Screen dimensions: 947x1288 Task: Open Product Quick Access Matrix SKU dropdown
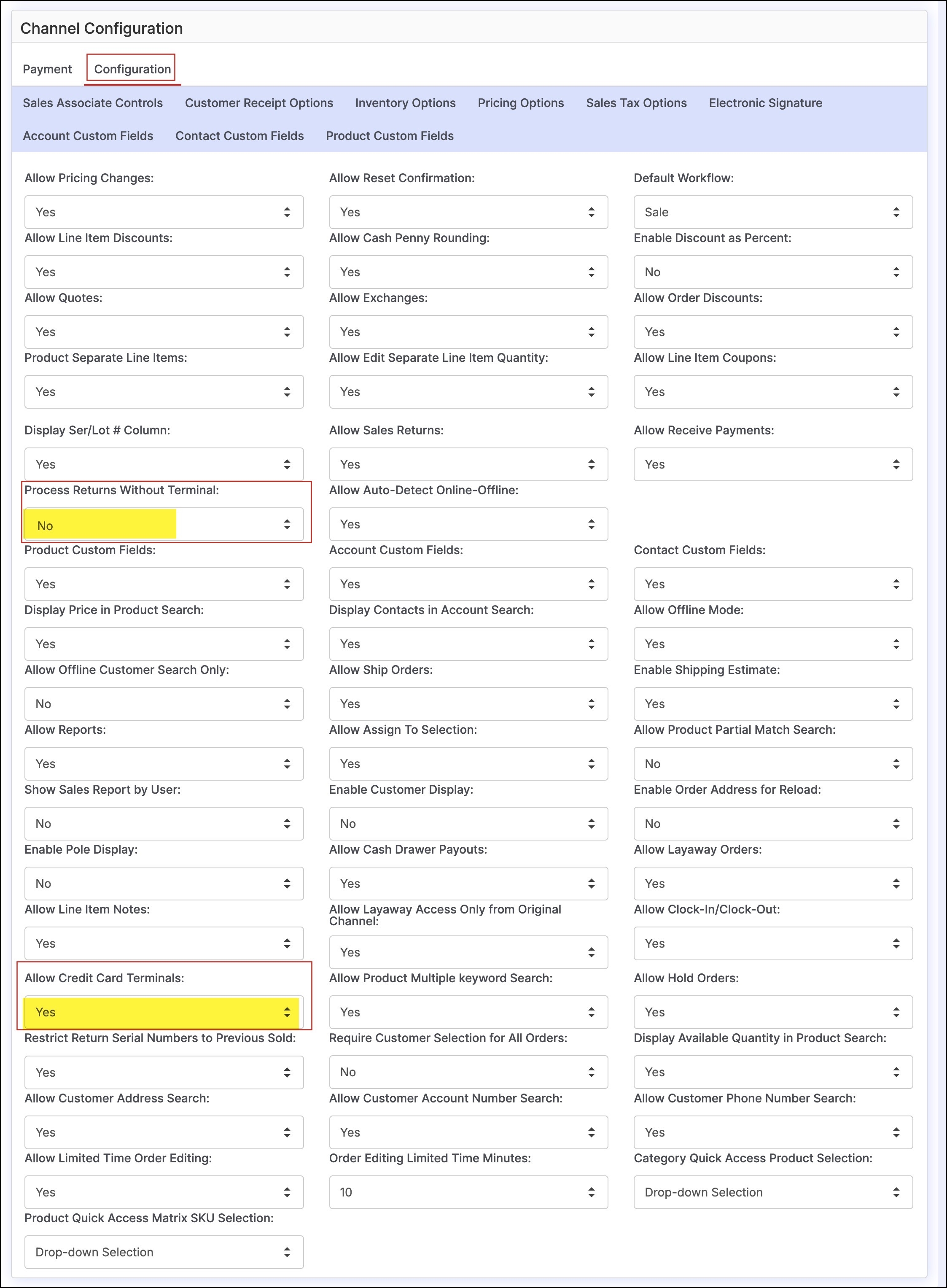pos(163,1252)
